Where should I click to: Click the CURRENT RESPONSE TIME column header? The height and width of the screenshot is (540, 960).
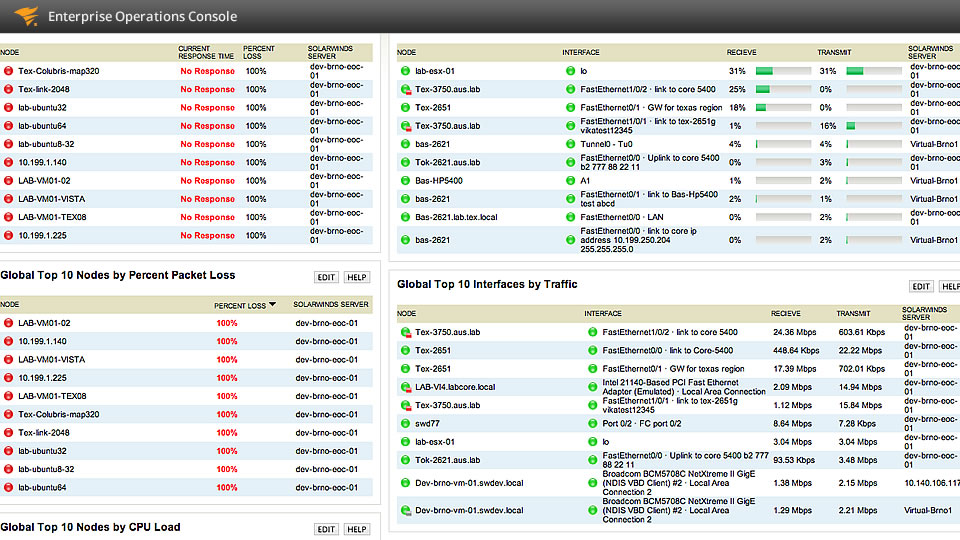pyautogui.click(x=206, y=52)
